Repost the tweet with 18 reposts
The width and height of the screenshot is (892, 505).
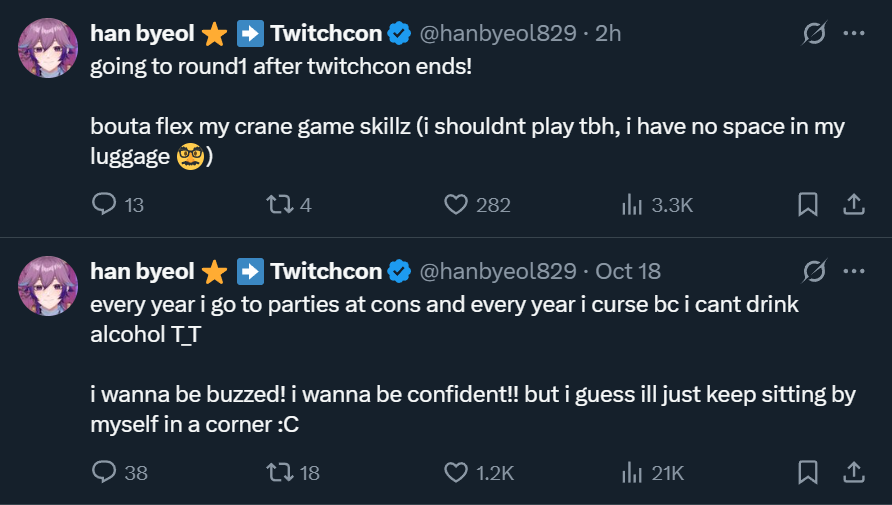coord(278,472)
